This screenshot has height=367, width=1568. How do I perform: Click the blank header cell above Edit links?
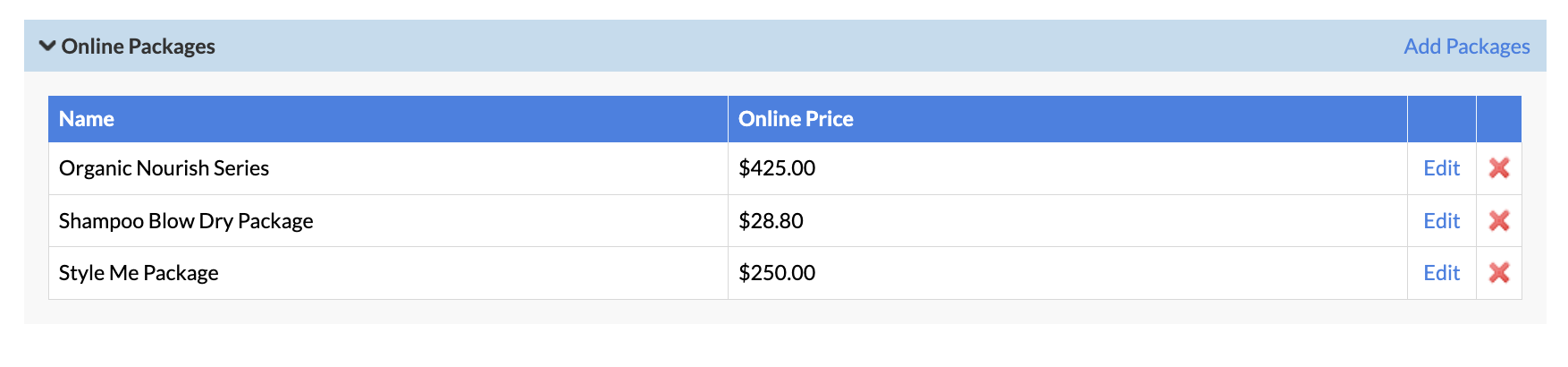pyautogui.click(x=1442, y=119)
